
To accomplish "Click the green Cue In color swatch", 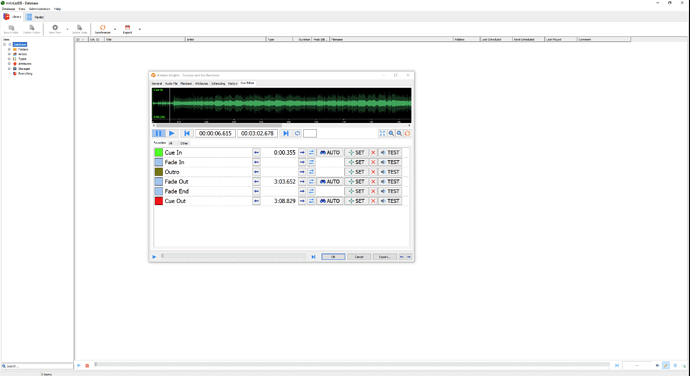I will pyautogui.click(x=159, y=152).
